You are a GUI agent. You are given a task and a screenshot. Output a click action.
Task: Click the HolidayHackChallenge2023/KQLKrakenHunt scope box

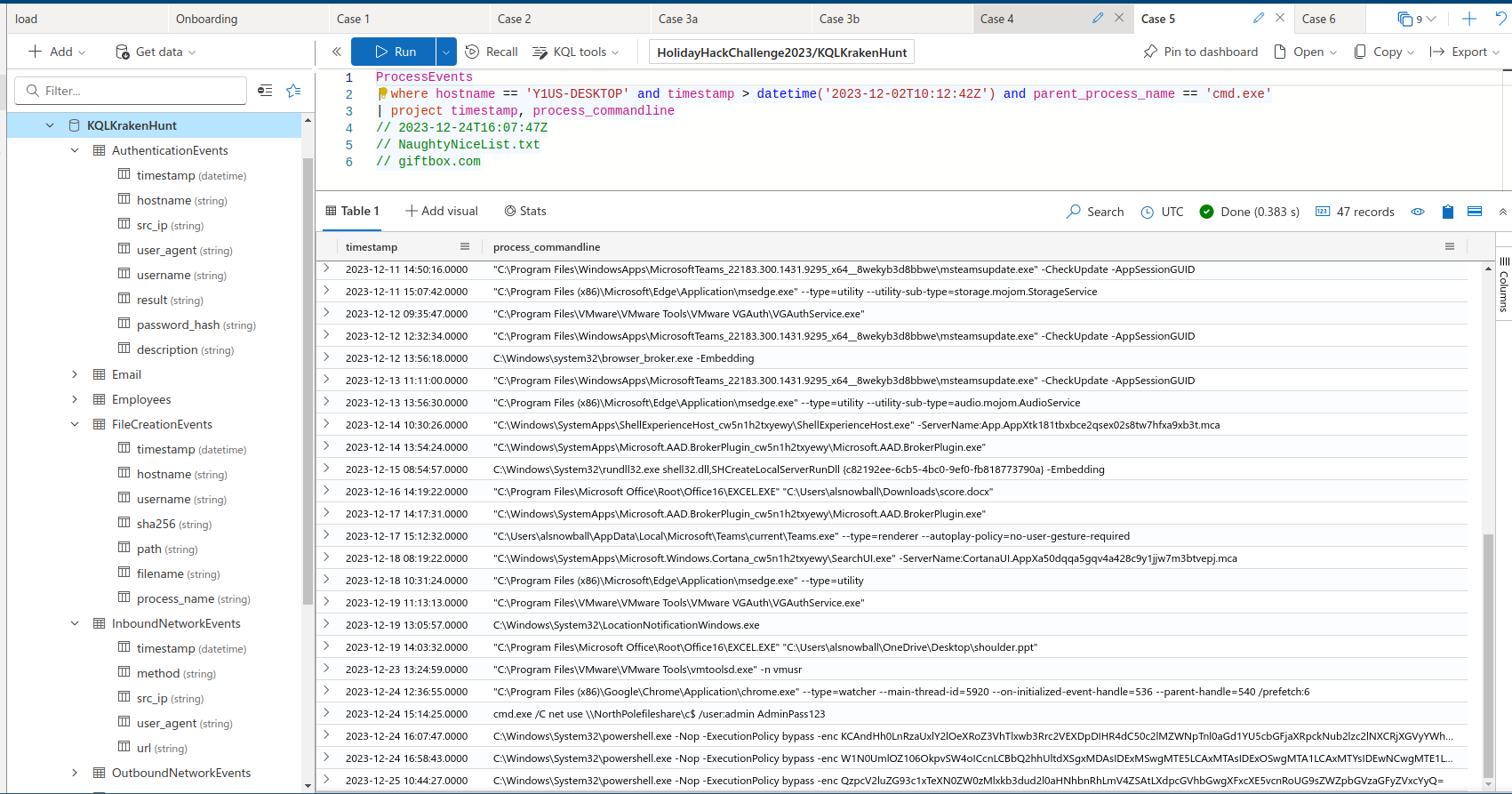click(x=781, y=52)
